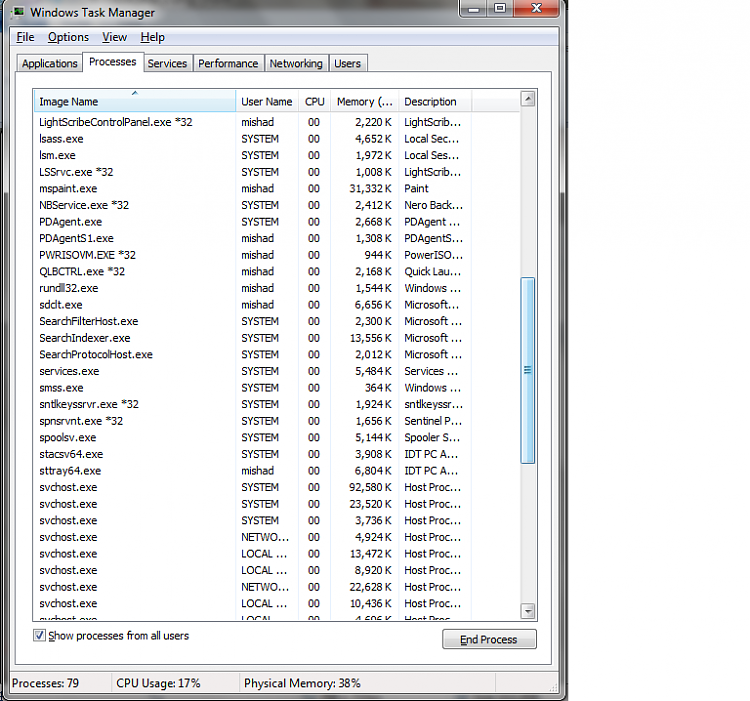Viewport: 750px width, 701px height.
Task: Click CPU Usage: 17% status entry
Action: 158,683
